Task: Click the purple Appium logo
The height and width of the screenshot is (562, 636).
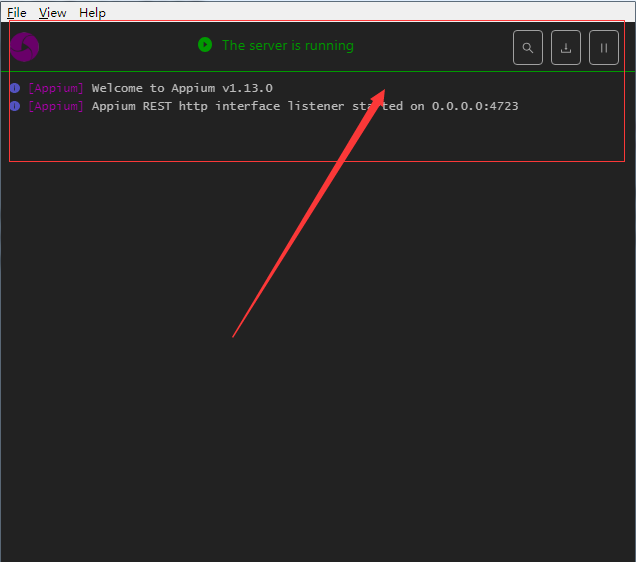Action: [x=24, y=47]
